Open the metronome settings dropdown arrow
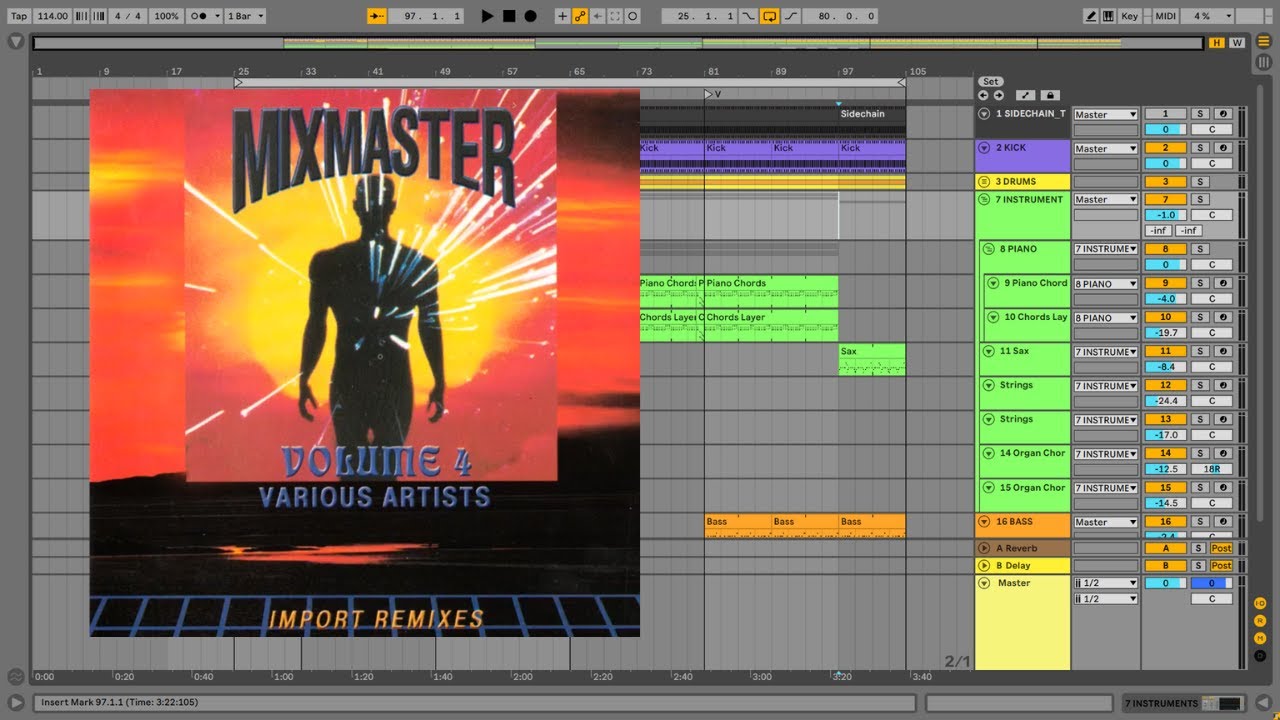 pyautogui.click(x=216, y=16)
